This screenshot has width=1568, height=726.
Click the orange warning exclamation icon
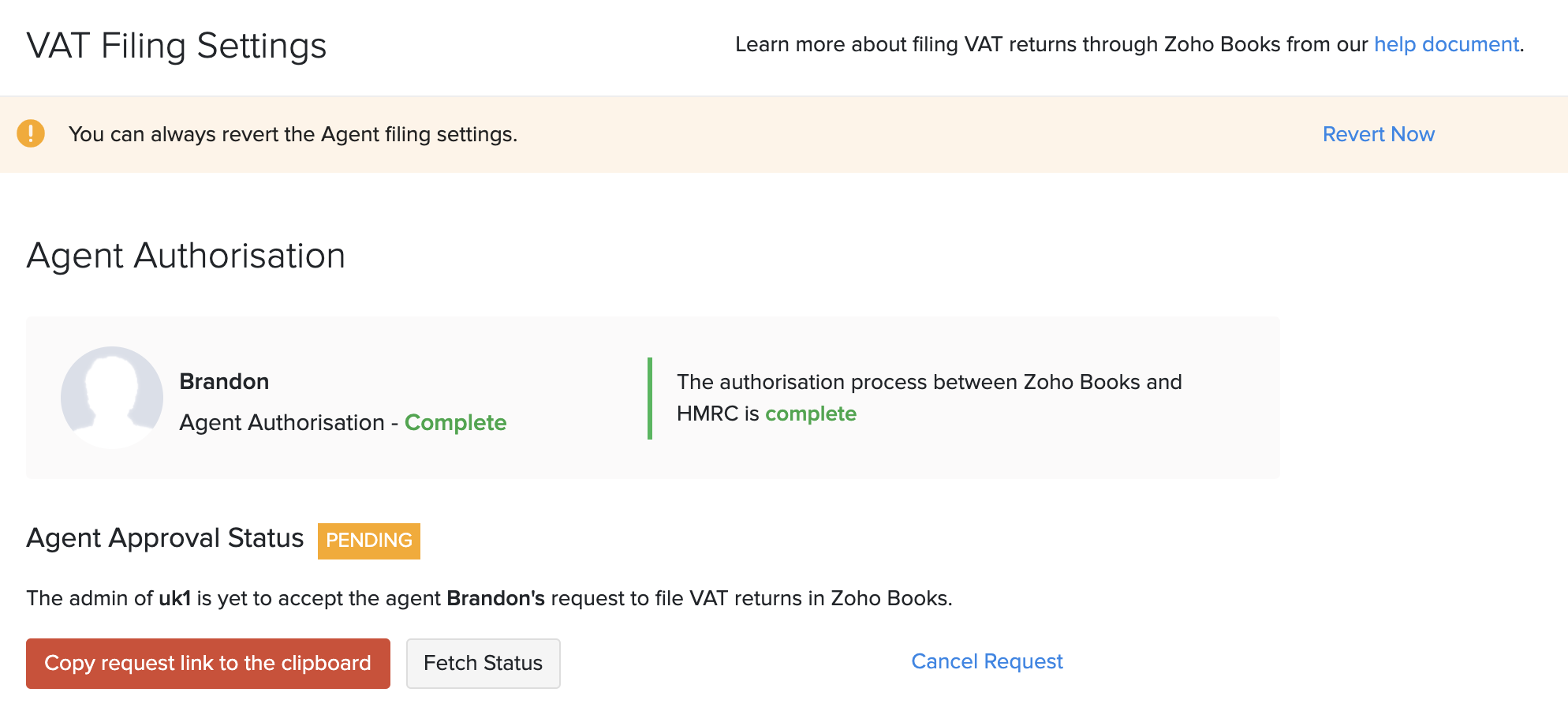coord(31,133)
